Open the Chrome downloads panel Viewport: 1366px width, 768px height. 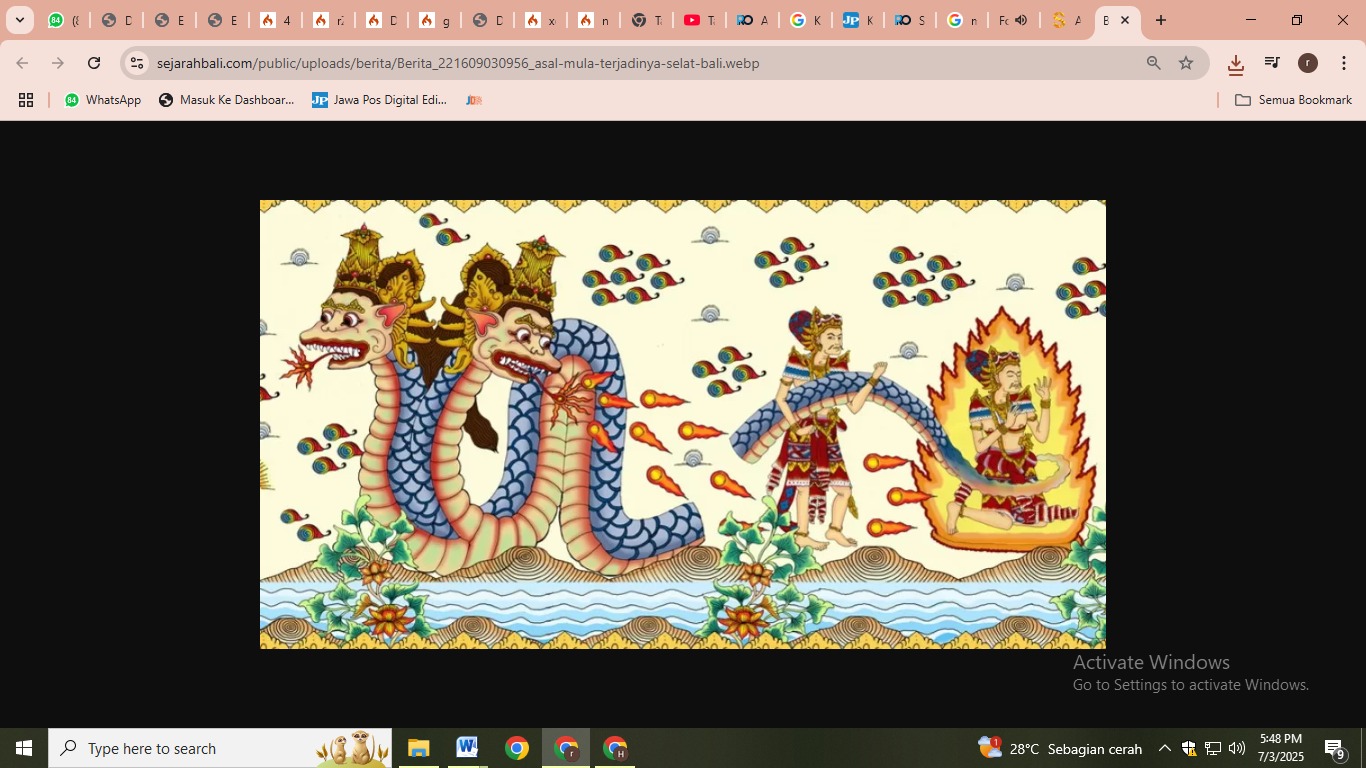tap(1236, 64)
